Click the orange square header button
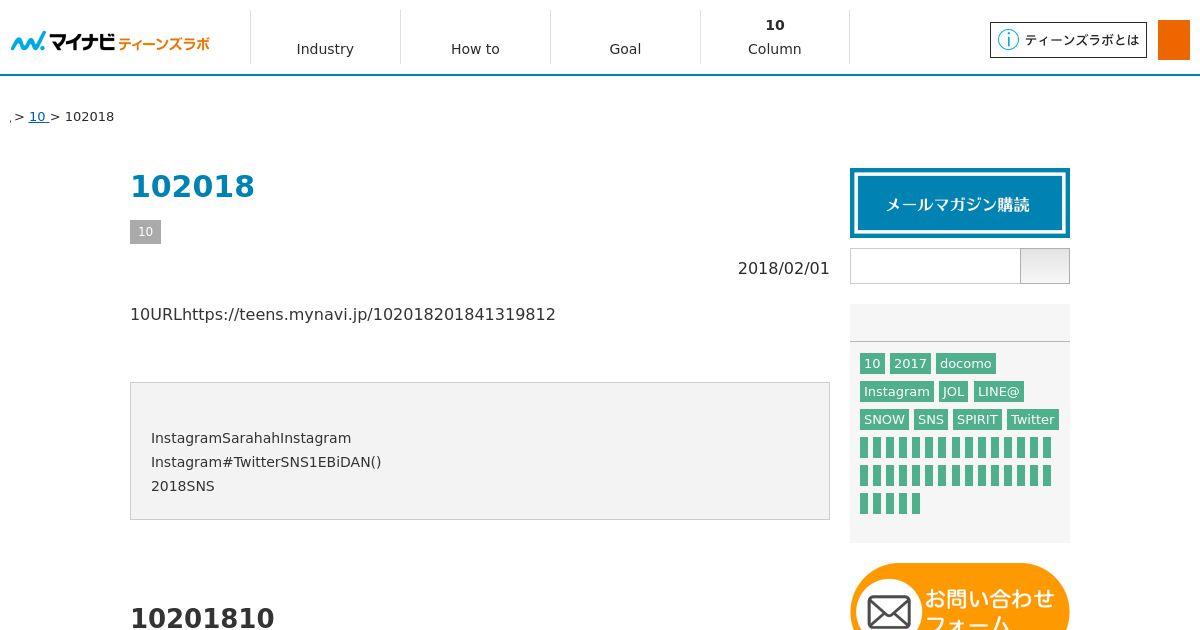The width and height of the screenshot is (1200, 630). coord(1174,40)
